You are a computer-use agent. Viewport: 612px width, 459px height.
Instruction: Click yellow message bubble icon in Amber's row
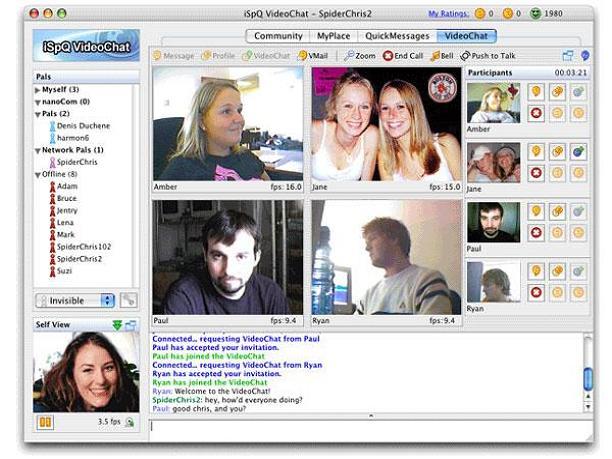(536, 92)
